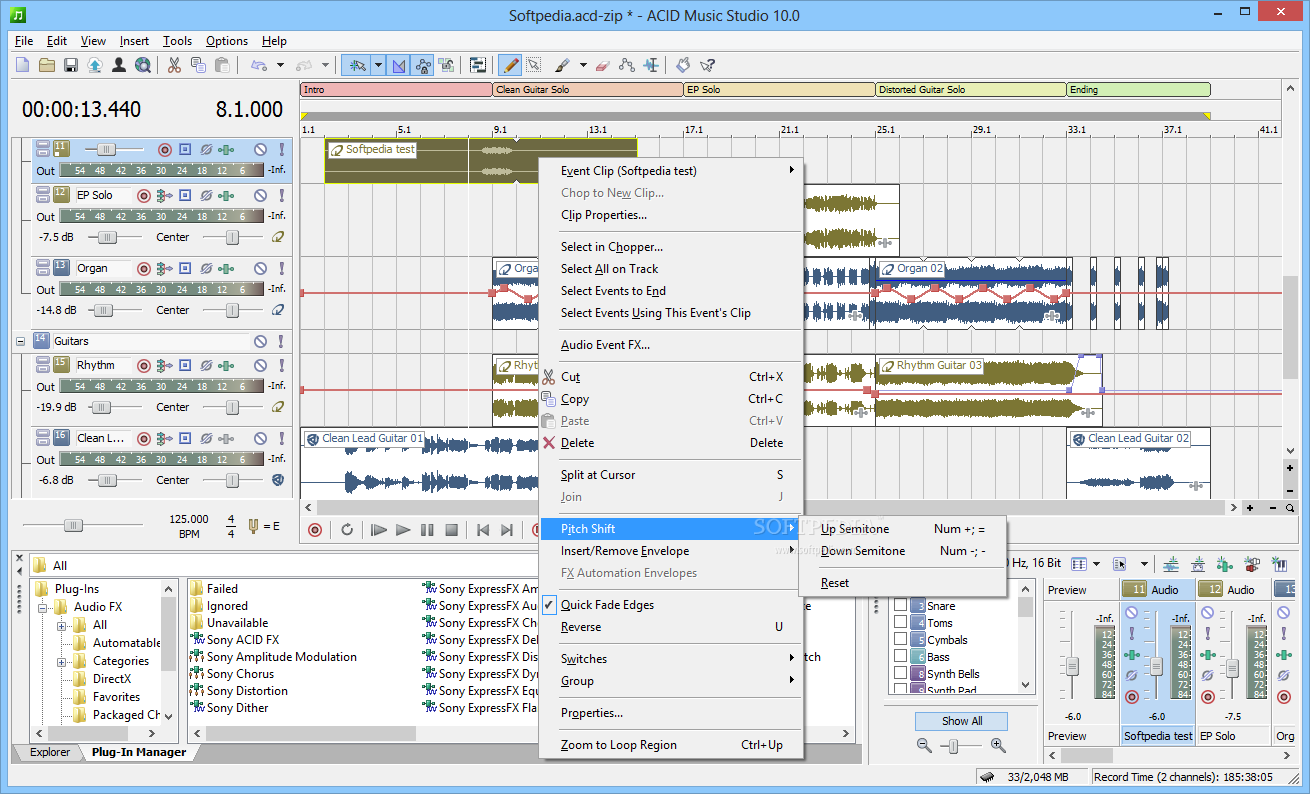Minimize track 12 EP Solo height

pyautogui.click(x=42, y=192)
